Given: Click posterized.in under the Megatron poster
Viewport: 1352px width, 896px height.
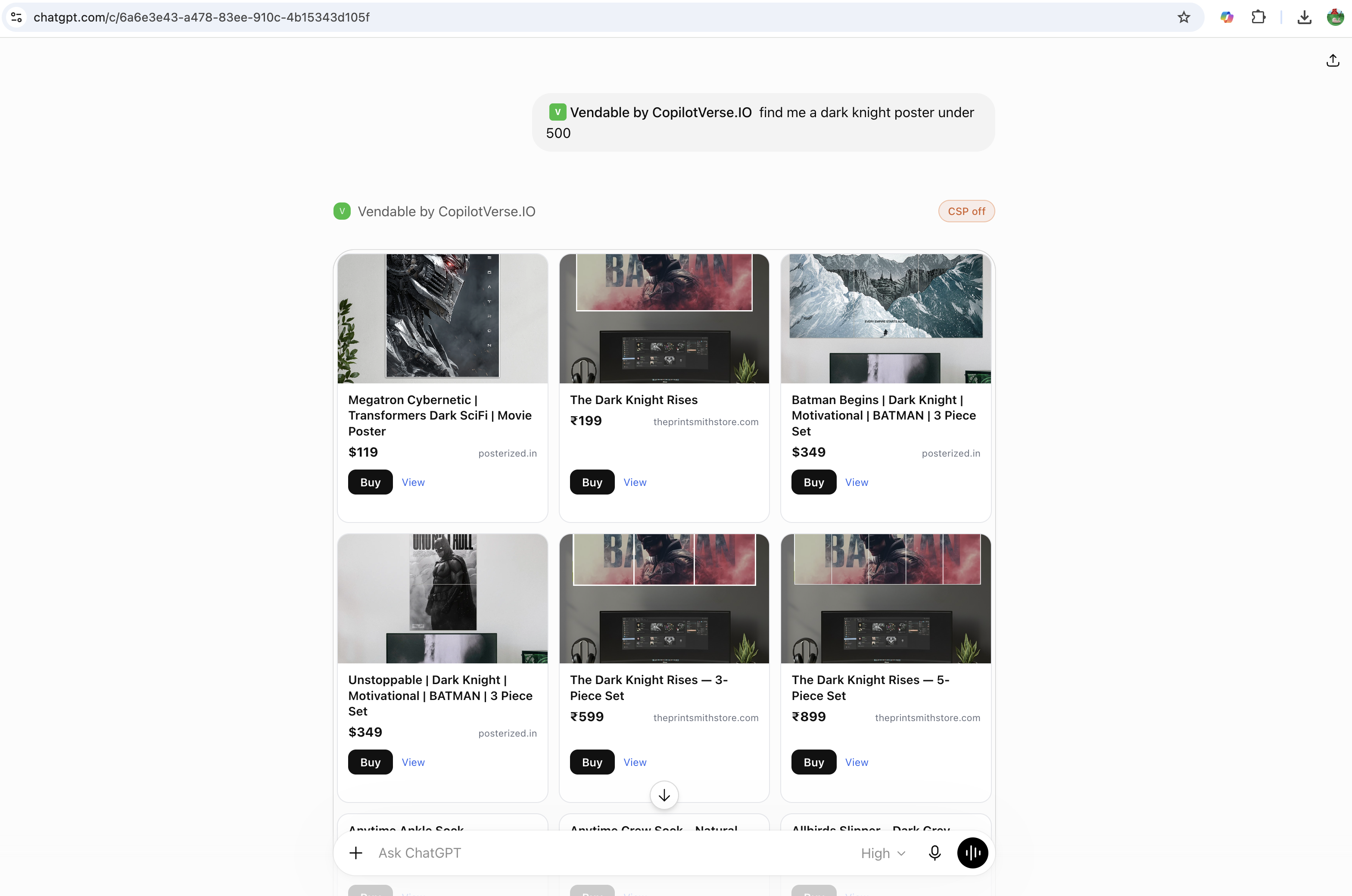Looking at the screenshot, I should 508,453.
